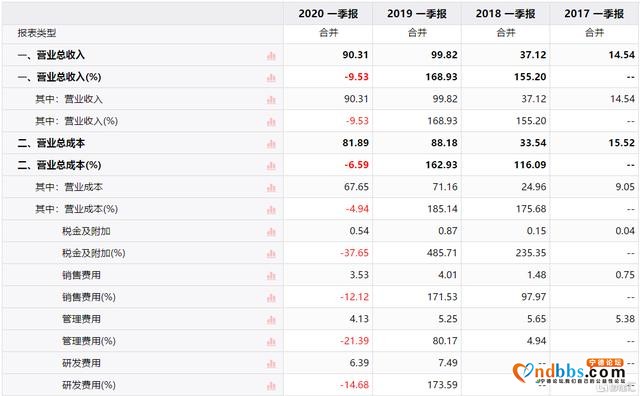Click bold 99.82 in 营业总收入 row
Screen dimensions: 640x396
444,55
